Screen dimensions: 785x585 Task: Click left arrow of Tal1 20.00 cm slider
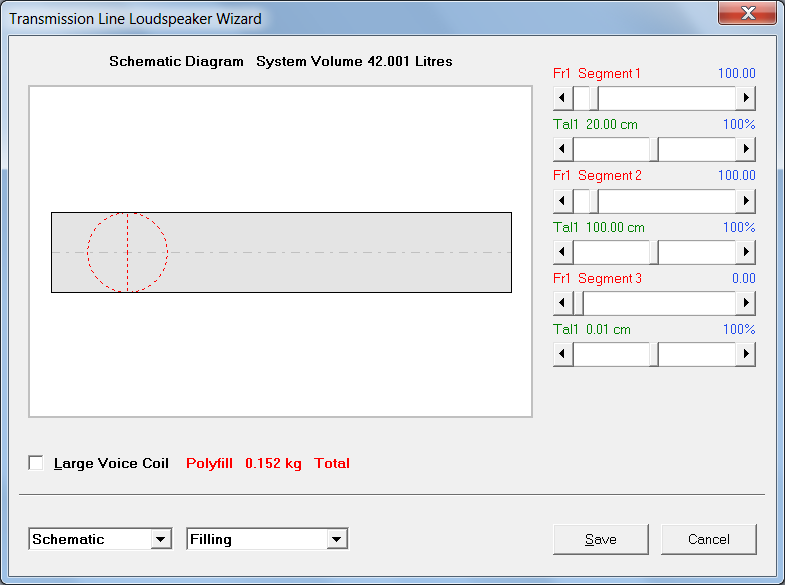[563, 149]
